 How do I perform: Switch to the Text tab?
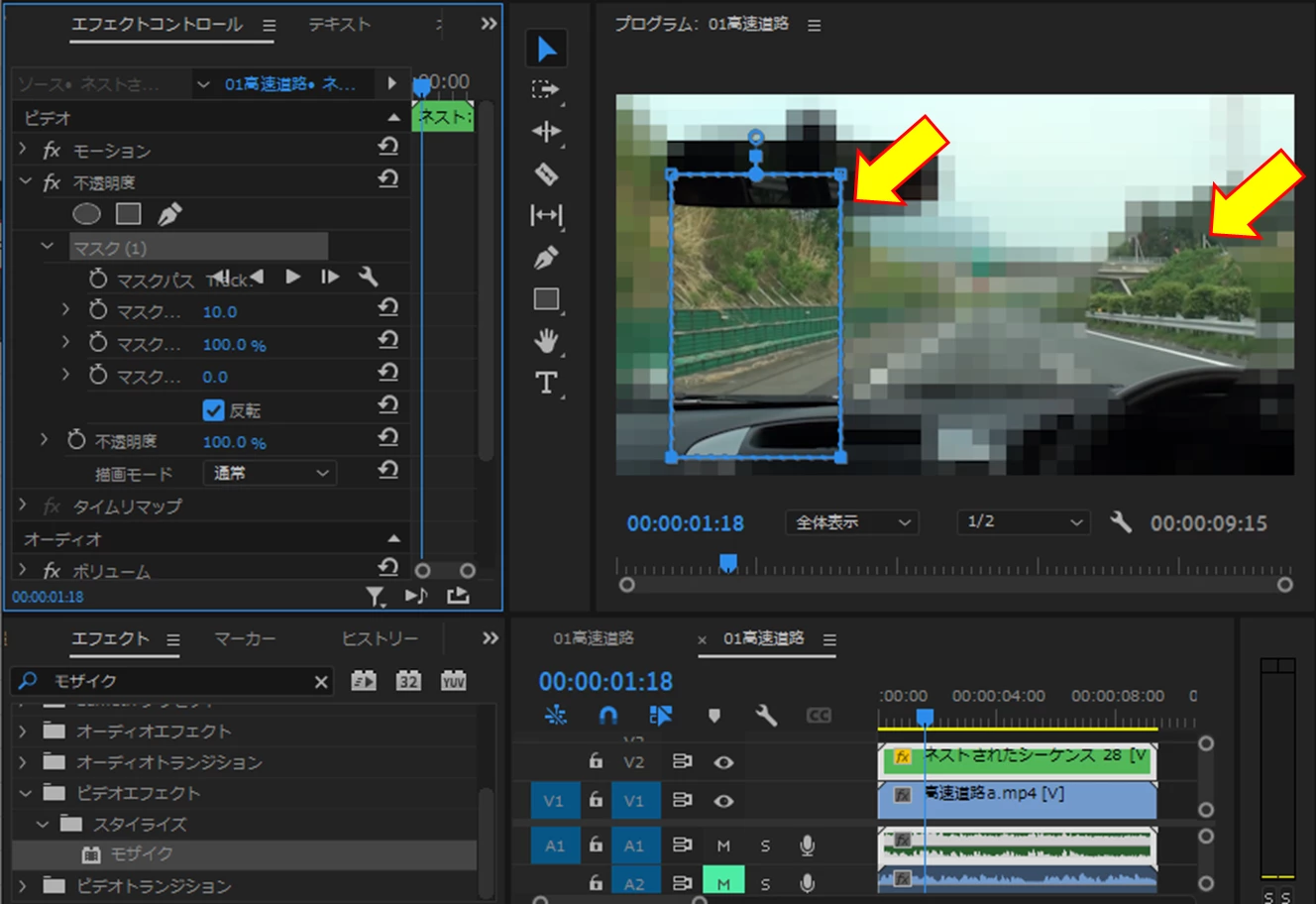pos(339,24)
